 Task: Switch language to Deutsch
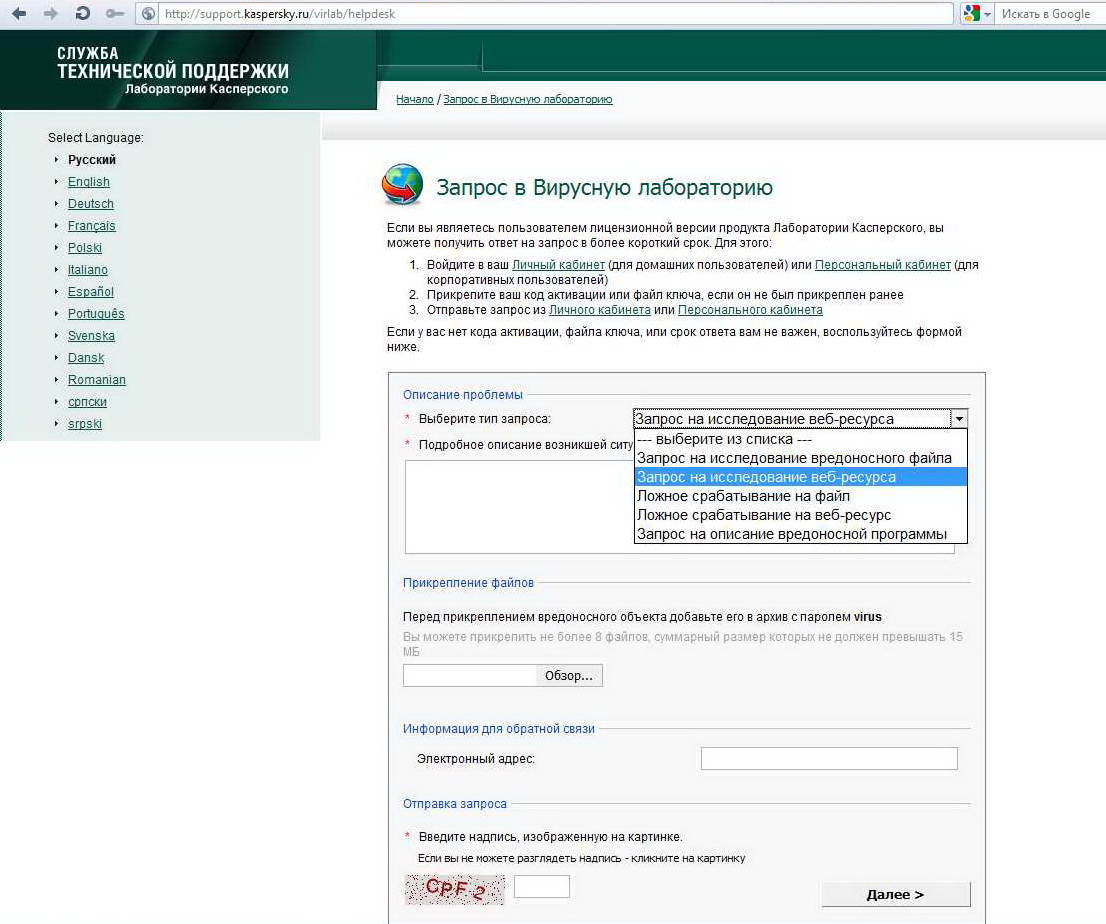pos(90,204)
